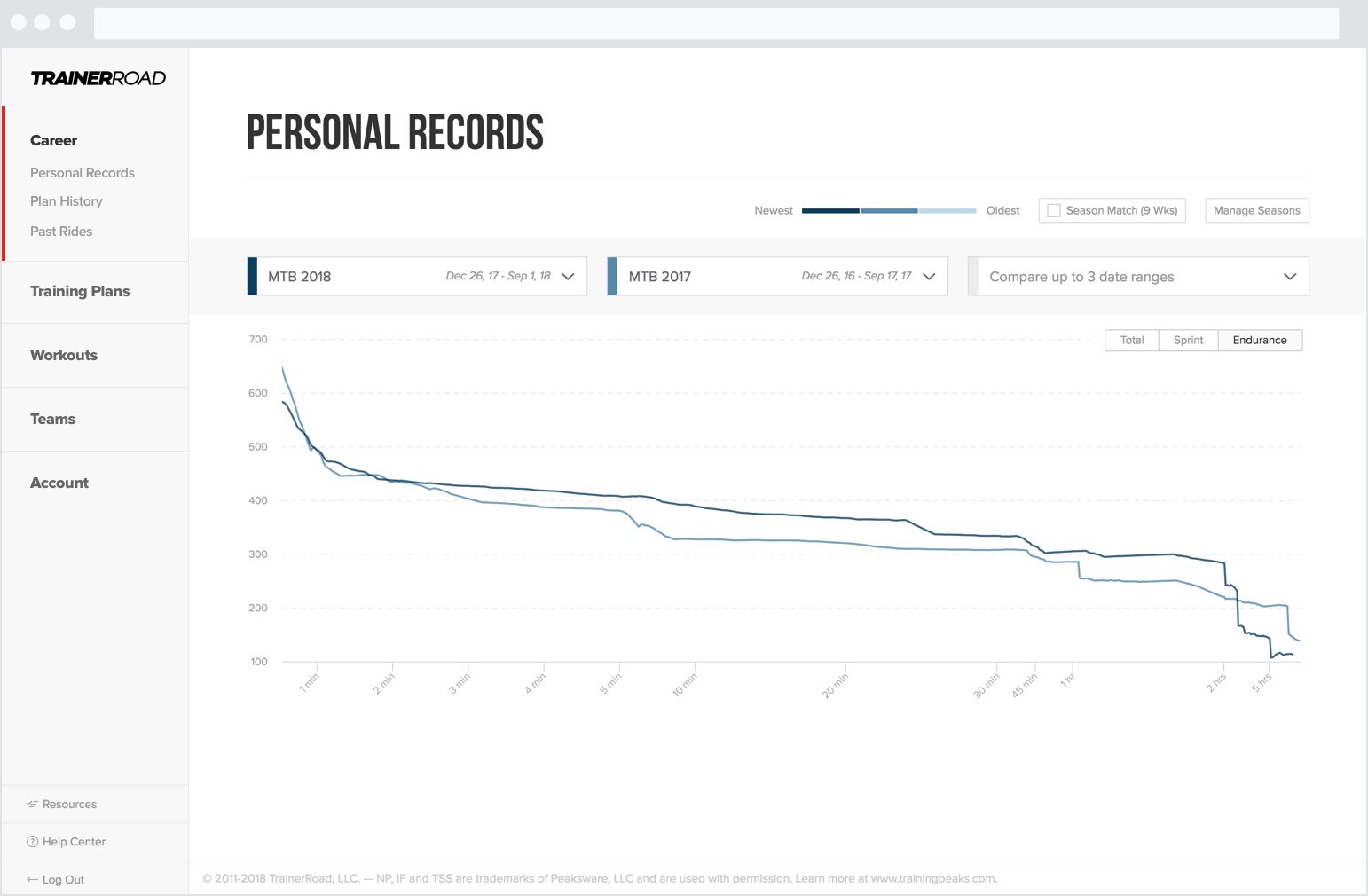Viewport: 1368px width, 896px height.
Task: Click the Personal Records page heading
Action: click(x=395, y=133)
